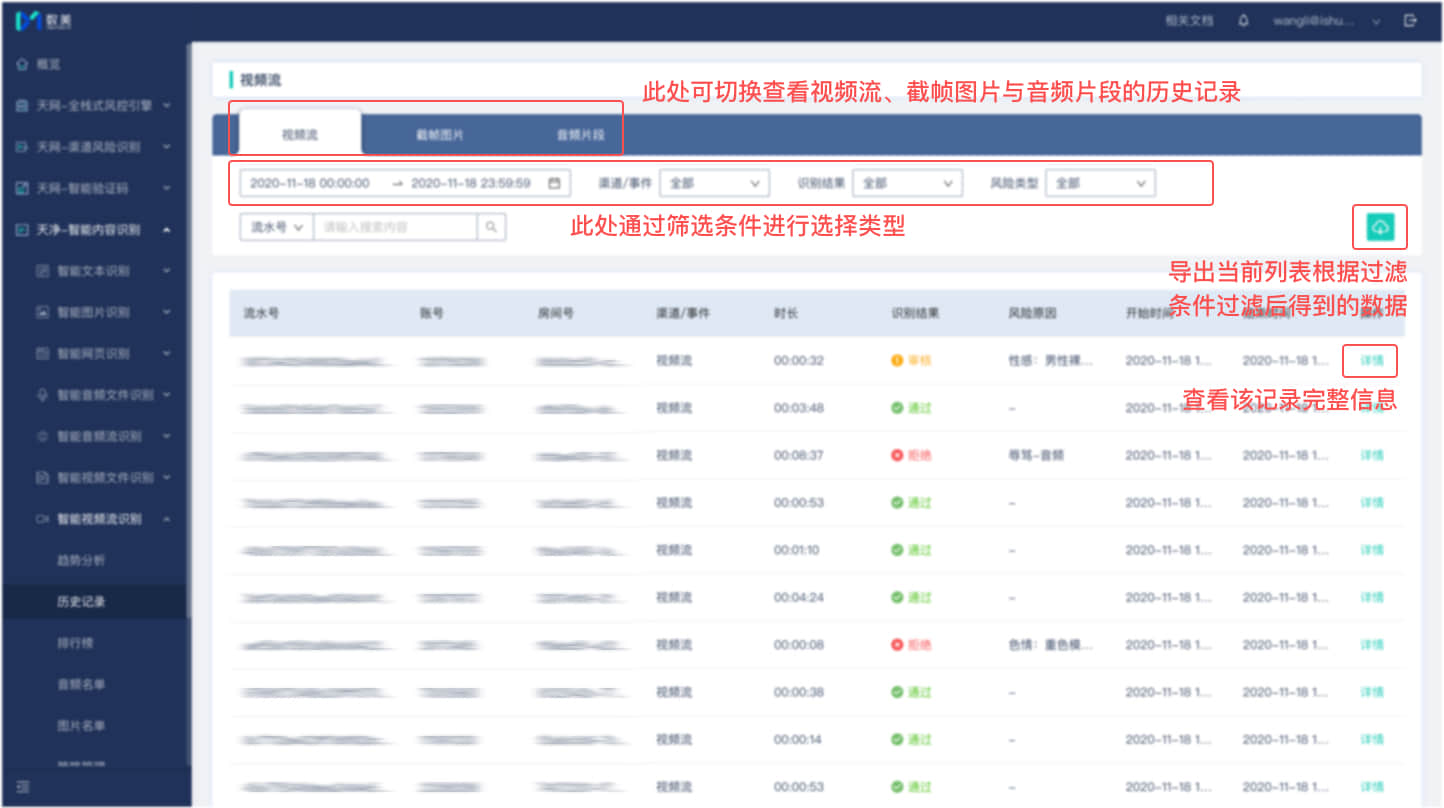Click the 智能音频文件识别 microphone icon

pos(42,395)
